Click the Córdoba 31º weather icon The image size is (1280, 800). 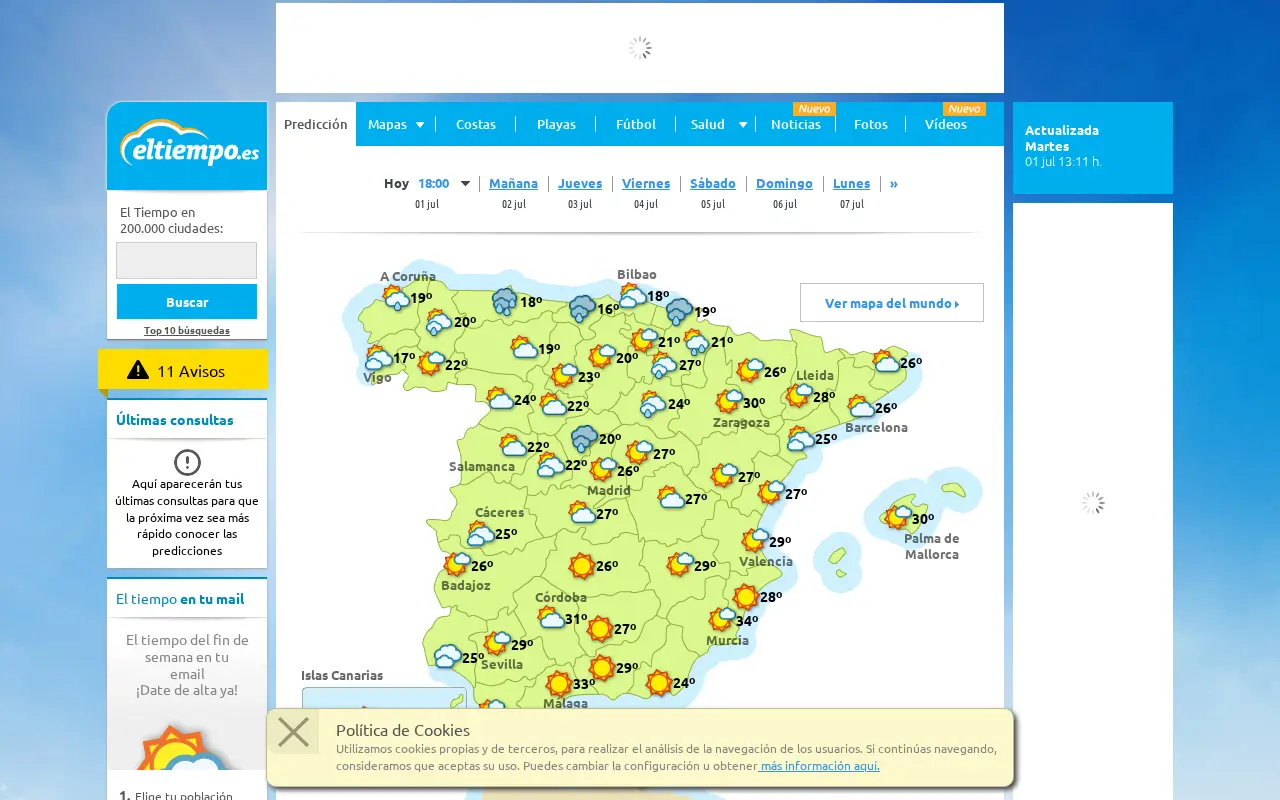click(x=551, y=618)
